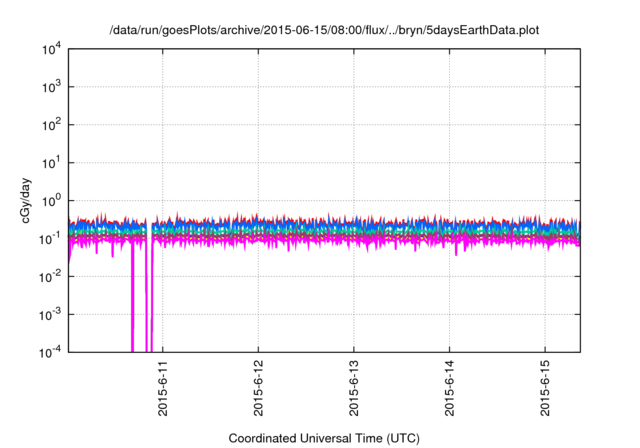
Task: Click the first magenta dropout spike before 2015-6-11
Action: (132, 297)
